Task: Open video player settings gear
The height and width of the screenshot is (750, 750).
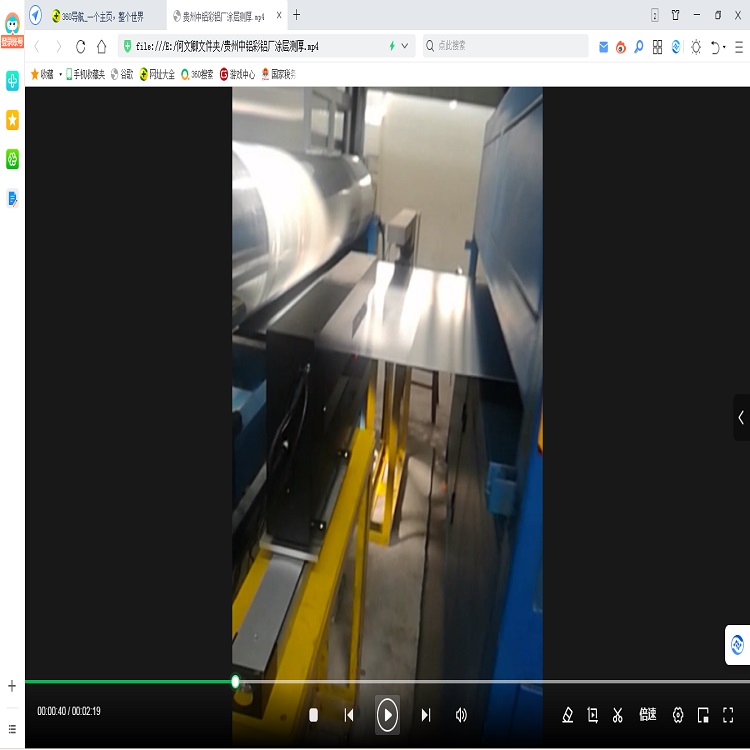Action: point(678,715)
